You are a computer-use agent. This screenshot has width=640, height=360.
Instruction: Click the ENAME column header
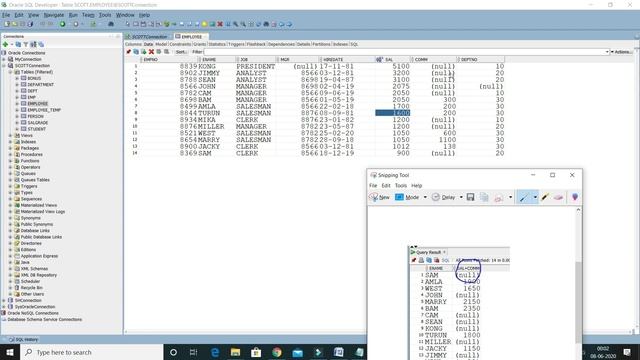pyautogui.click(x=216, y=60)
